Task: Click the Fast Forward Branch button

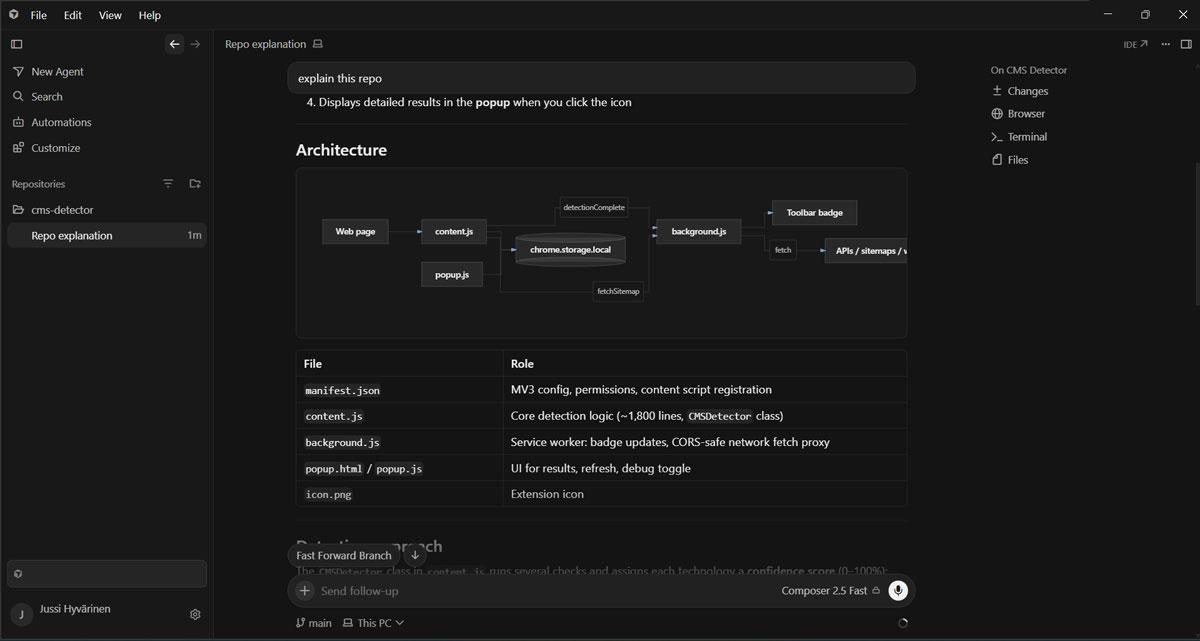Action: point(344,556)
